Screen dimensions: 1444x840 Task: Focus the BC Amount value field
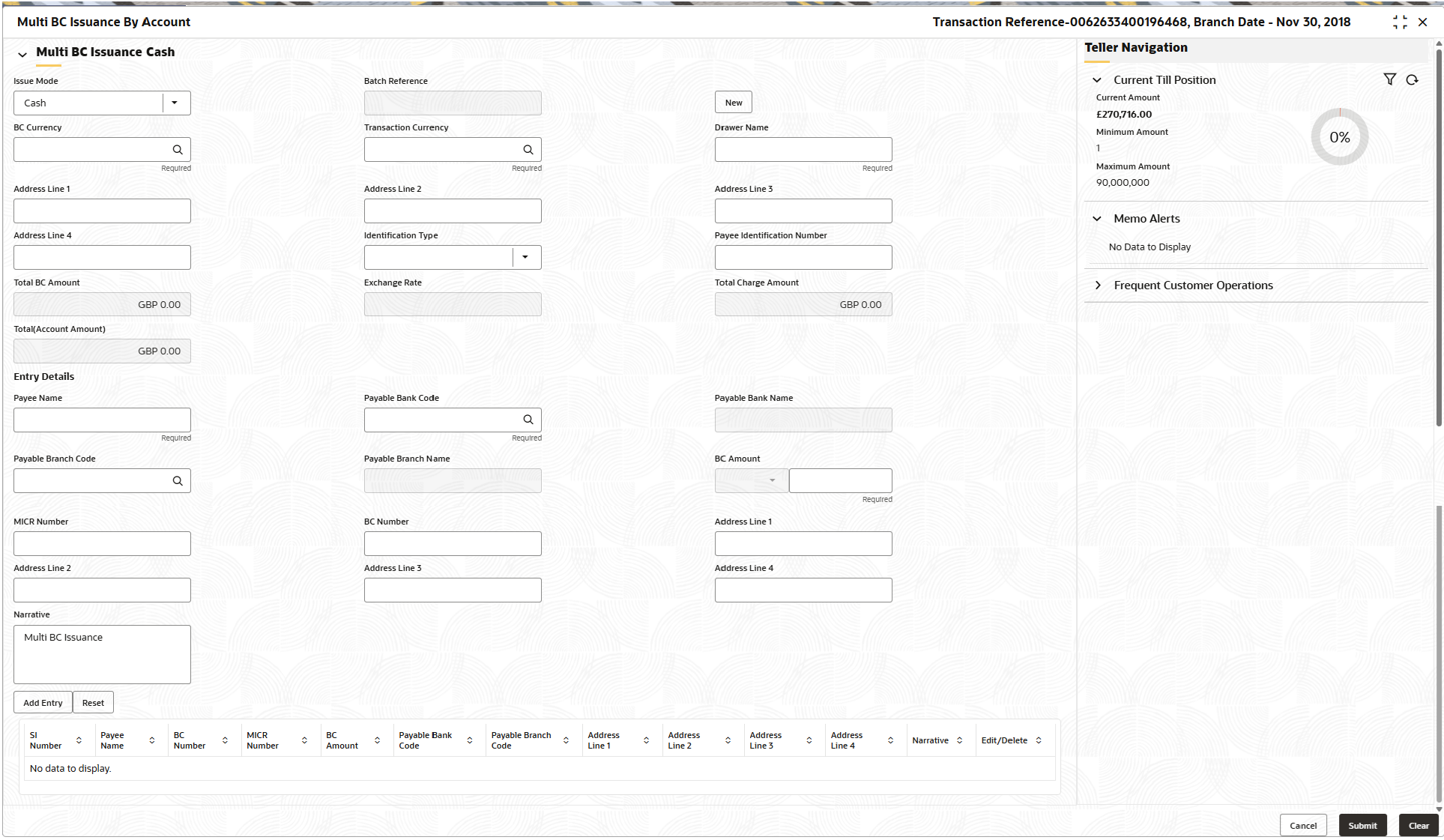click(x=841, y=480)
